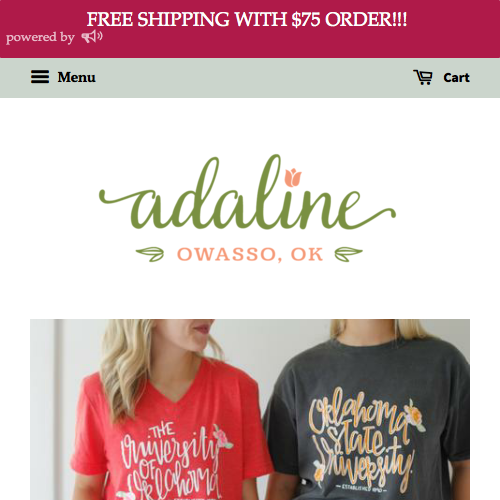500x500 pixels.
Task: Click the pink tulip in the logo
Action: [x=293, y=177]
